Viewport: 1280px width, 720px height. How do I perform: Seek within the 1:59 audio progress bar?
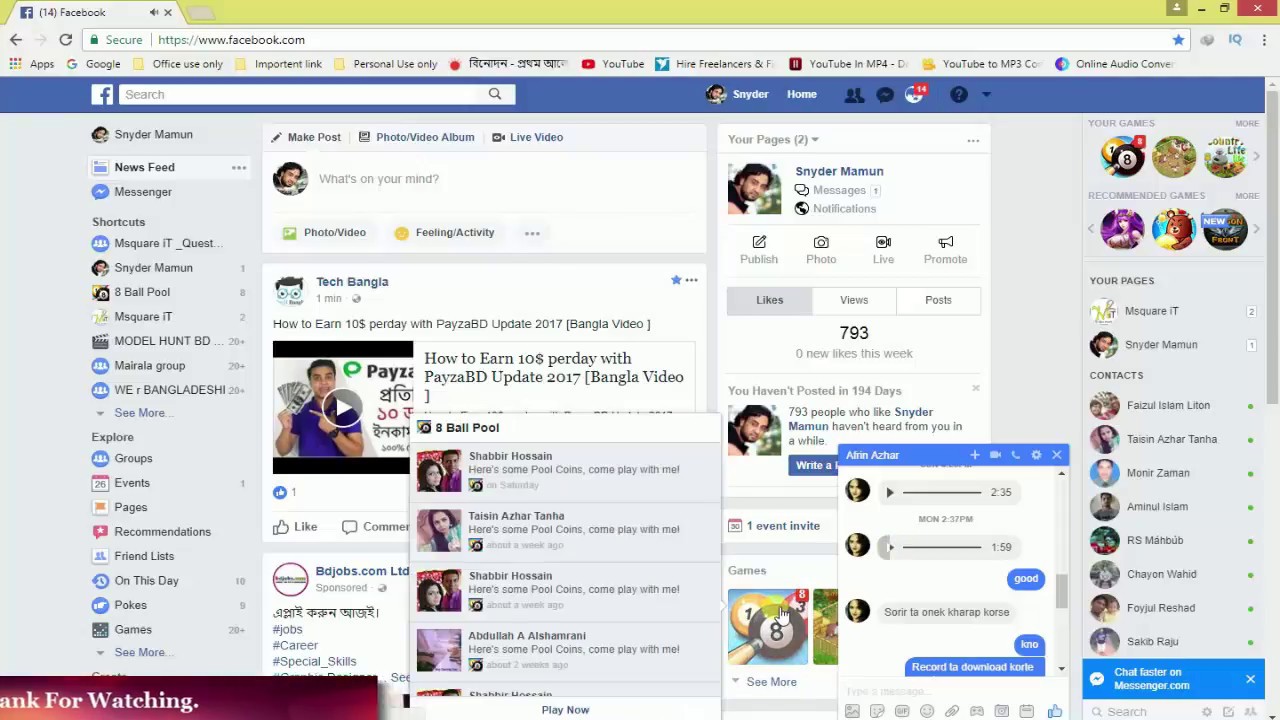(941, 547)
